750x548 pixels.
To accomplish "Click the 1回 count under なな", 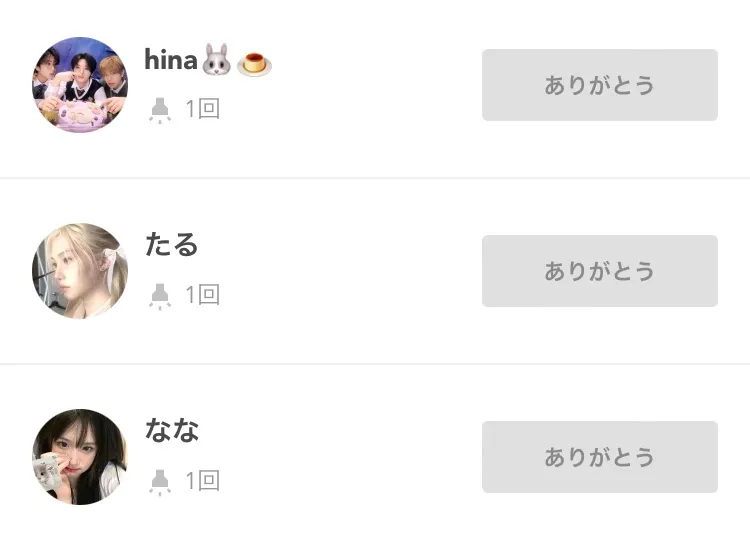I will point(202,481).
